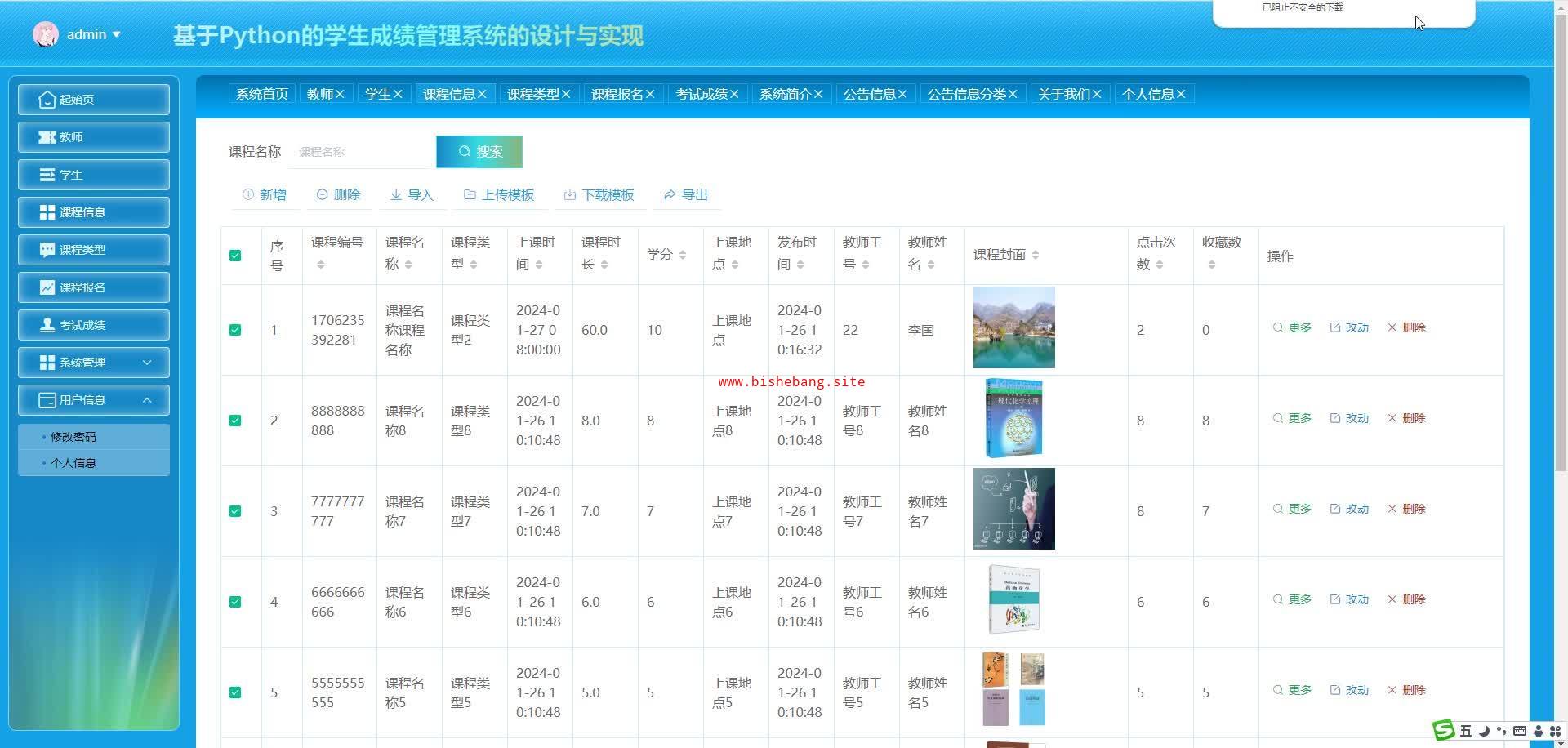This screenshot has height=748, width=1568.
Task: Click 更多 magnifier icon in row 4
Action: (1278, 599)
